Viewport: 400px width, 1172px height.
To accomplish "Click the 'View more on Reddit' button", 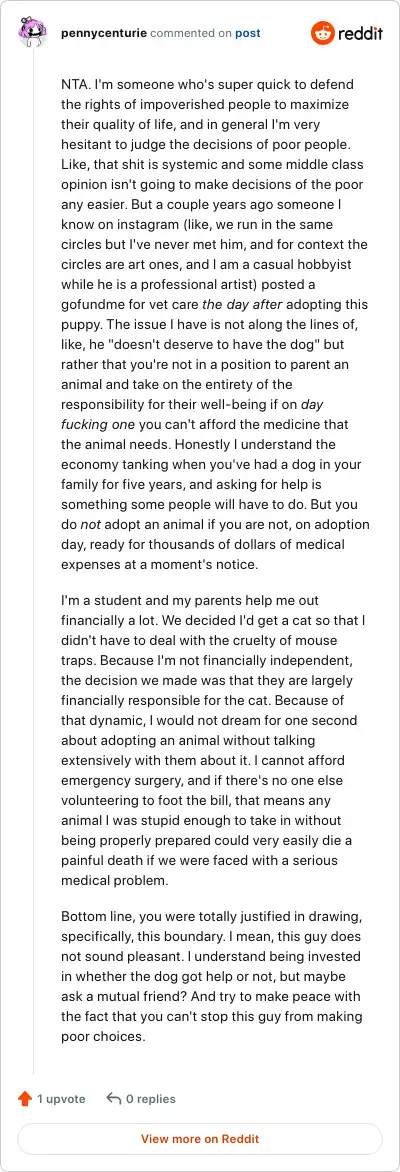I will [x=200, y=1139].
